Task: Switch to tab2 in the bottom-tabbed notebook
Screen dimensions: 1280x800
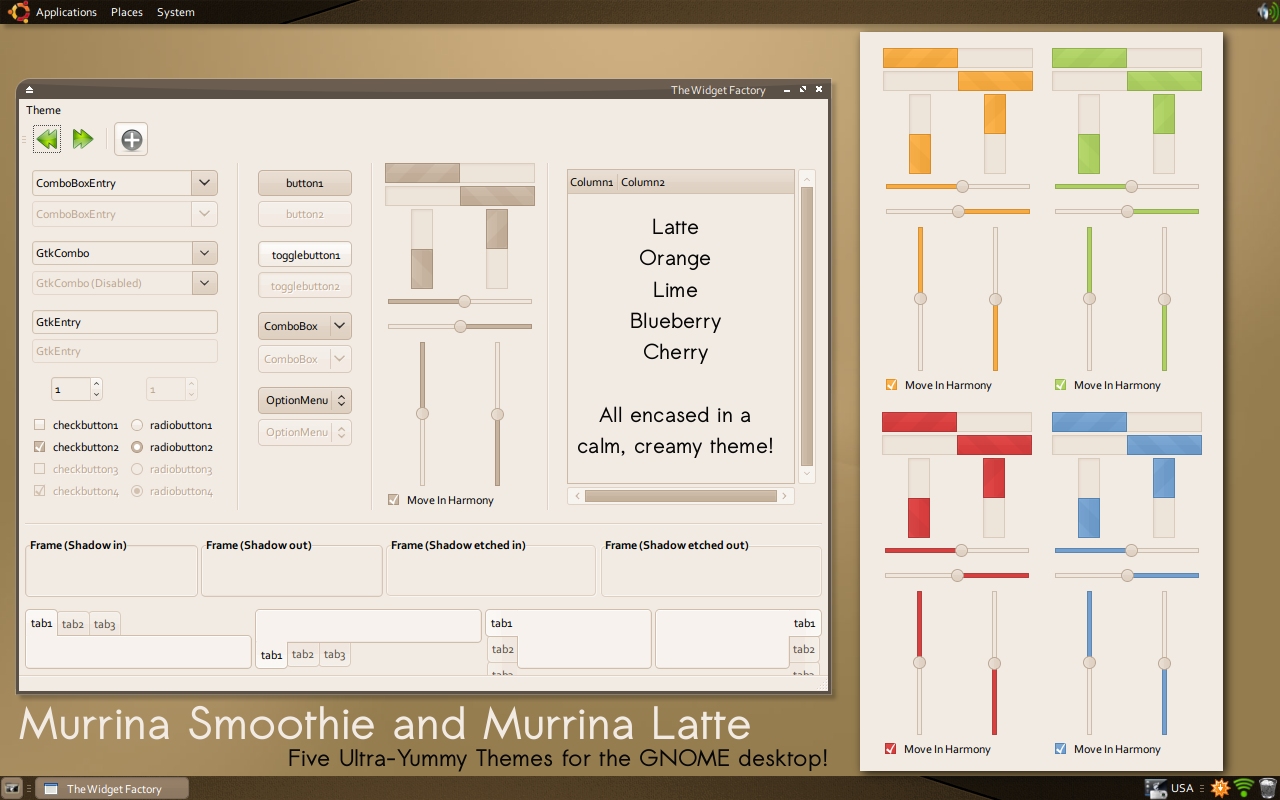Action: pyautogui.click(x=303, y=655)
